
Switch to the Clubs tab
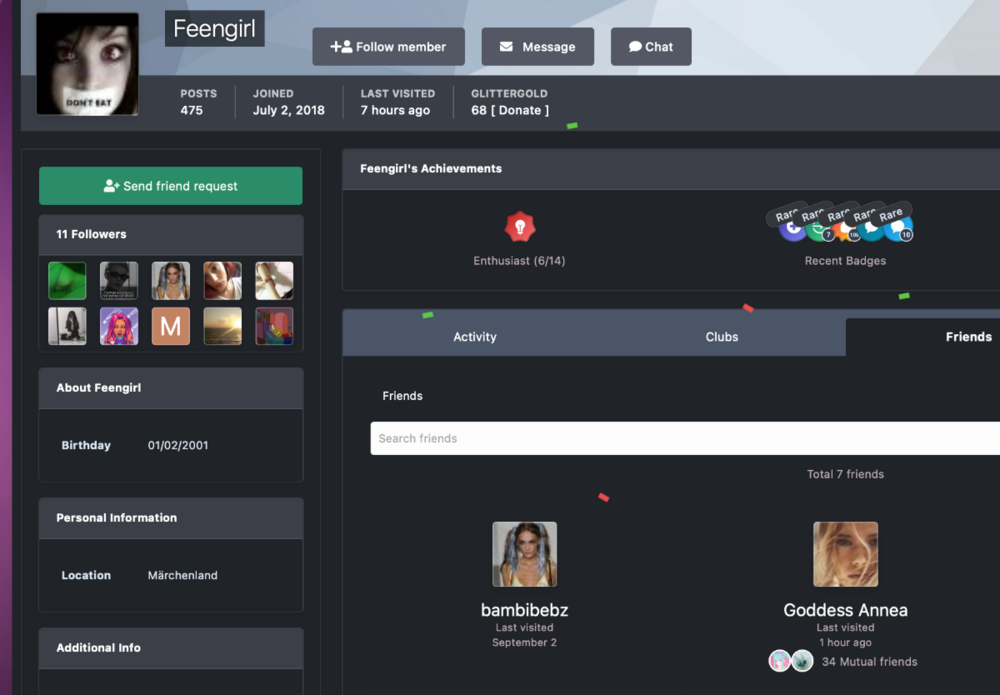pyautogui.click(x=722, y=337)
